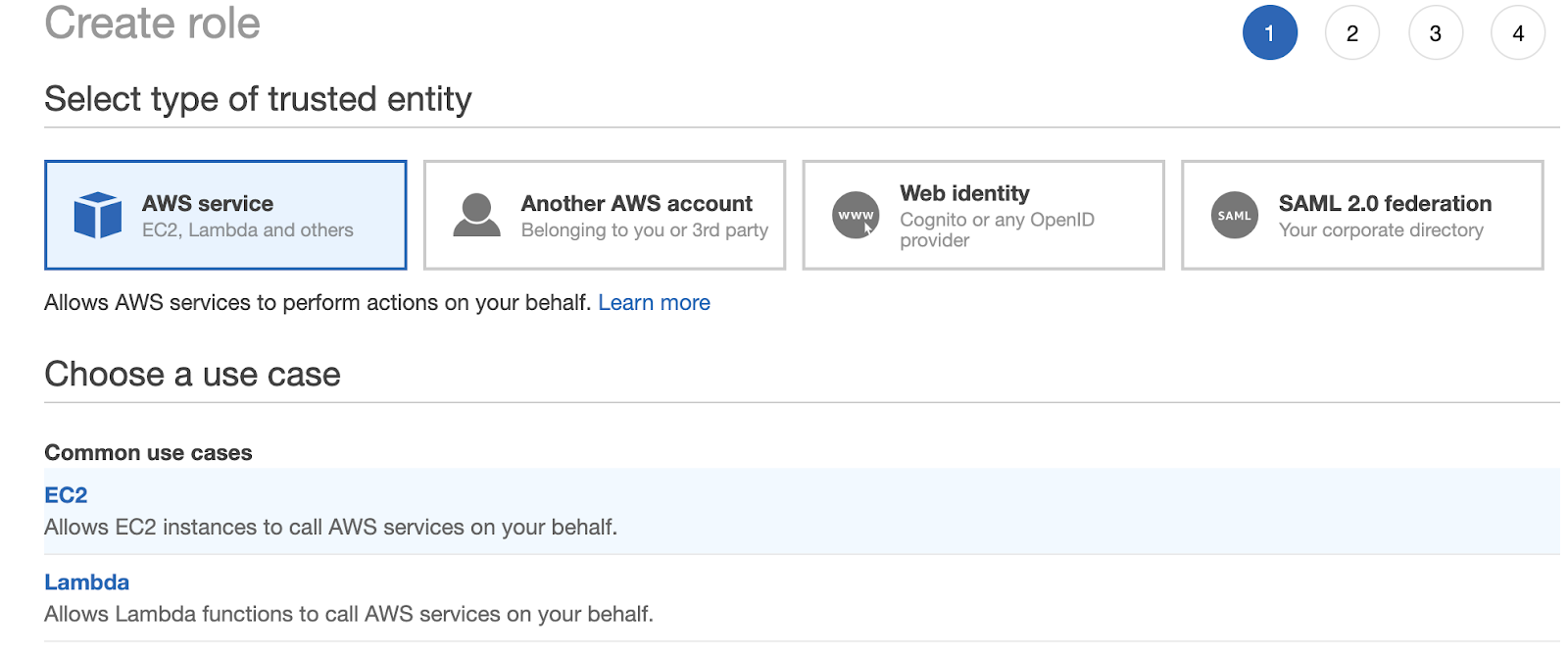Viewport: 1568px width, 661px height.
Task: Go to step 3 indicator
Action: [1436, 32]
